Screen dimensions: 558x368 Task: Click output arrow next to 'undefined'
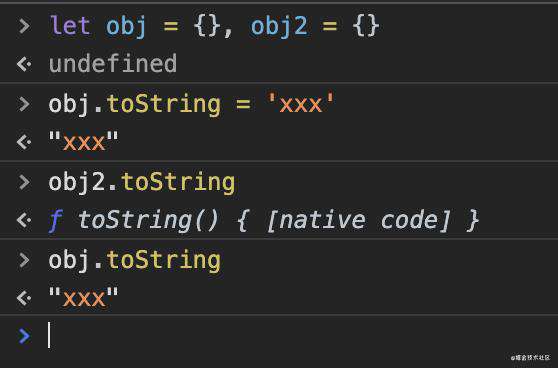coord(24,64)
